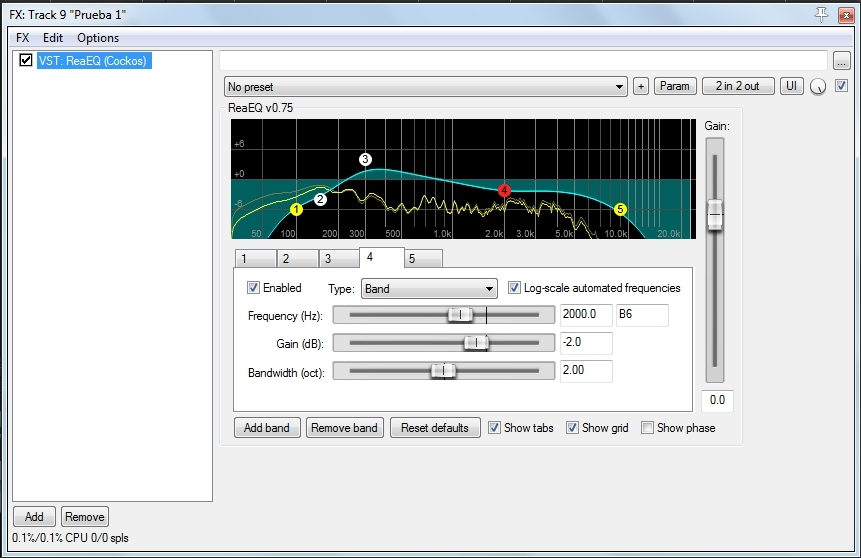
Task: Click the pin window icon in title bar
Action: (x=822, y=13)
